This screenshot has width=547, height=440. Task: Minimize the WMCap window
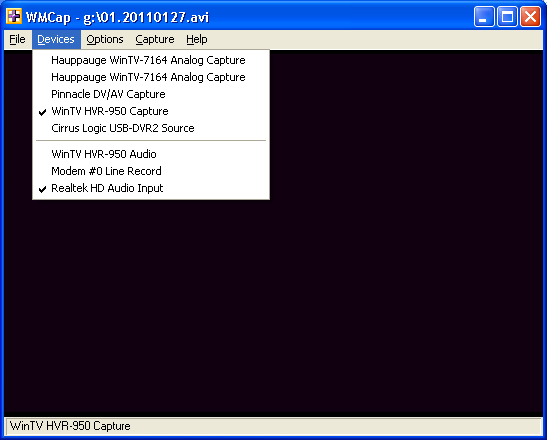(484, 16)
